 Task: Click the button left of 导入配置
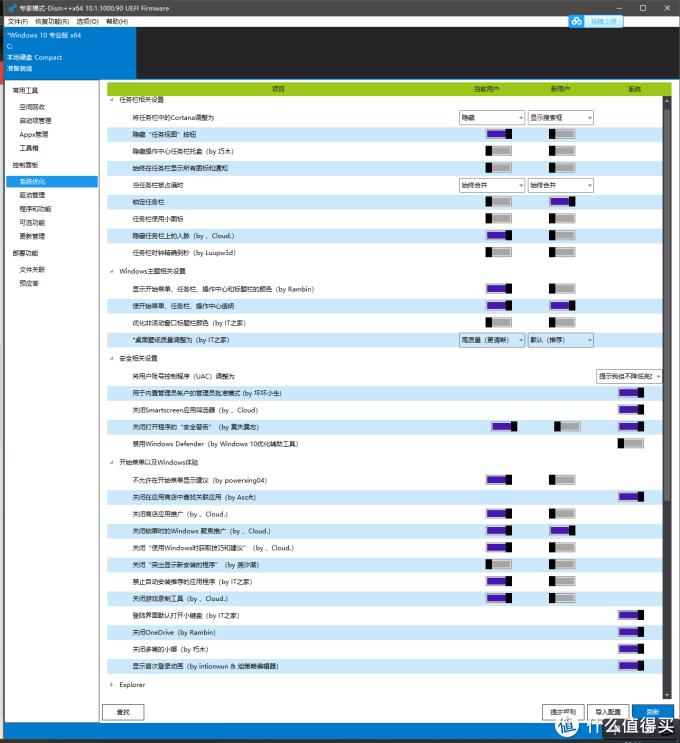(x=563, y=712)
